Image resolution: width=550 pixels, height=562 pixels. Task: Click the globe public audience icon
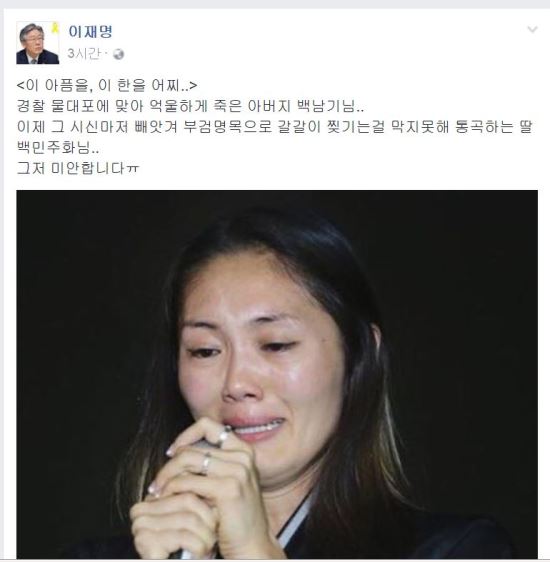118,54
